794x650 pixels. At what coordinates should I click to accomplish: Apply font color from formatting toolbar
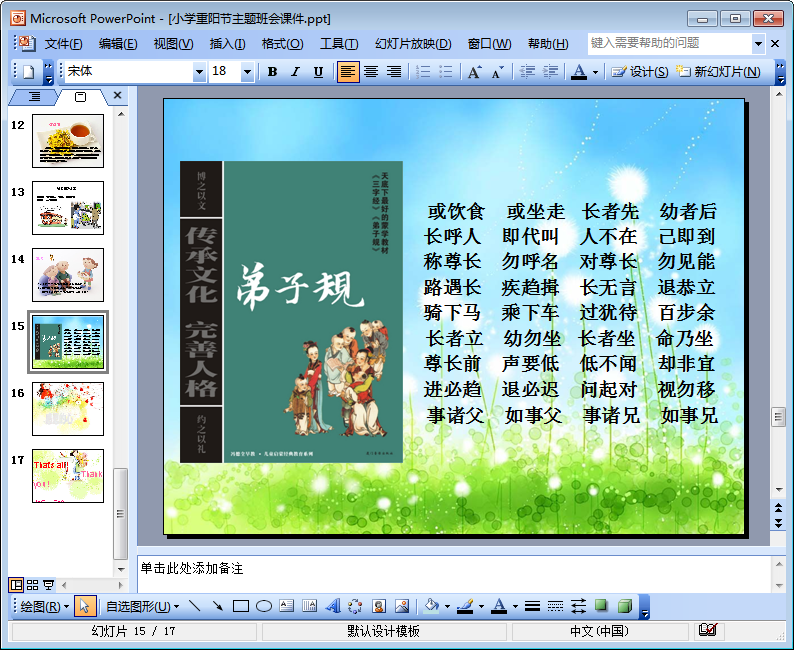(579, 72)
